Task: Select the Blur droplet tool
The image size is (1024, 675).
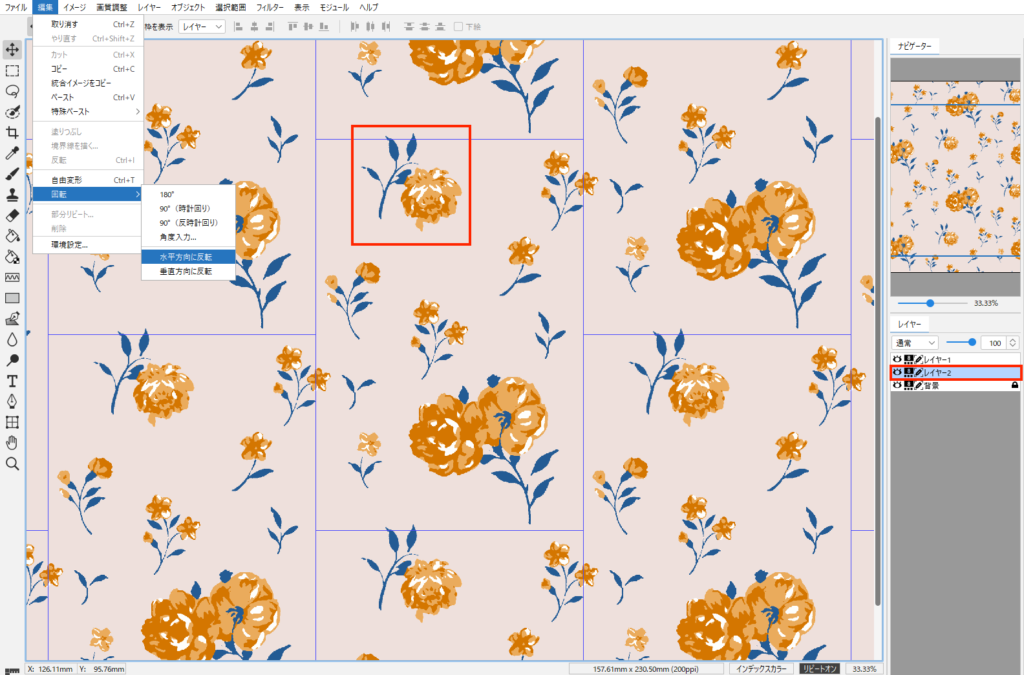Action: click(12, 339)
